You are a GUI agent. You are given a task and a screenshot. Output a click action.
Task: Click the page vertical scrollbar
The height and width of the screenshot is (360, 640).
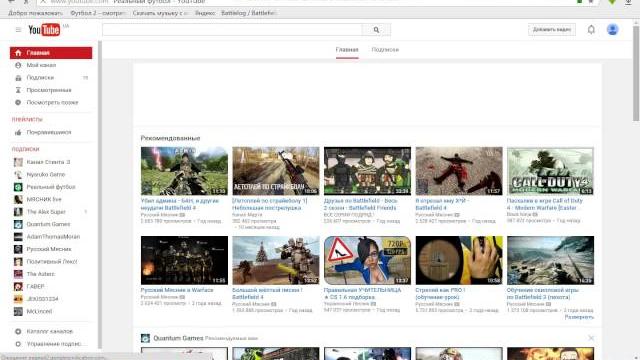(x=636, y=72)
